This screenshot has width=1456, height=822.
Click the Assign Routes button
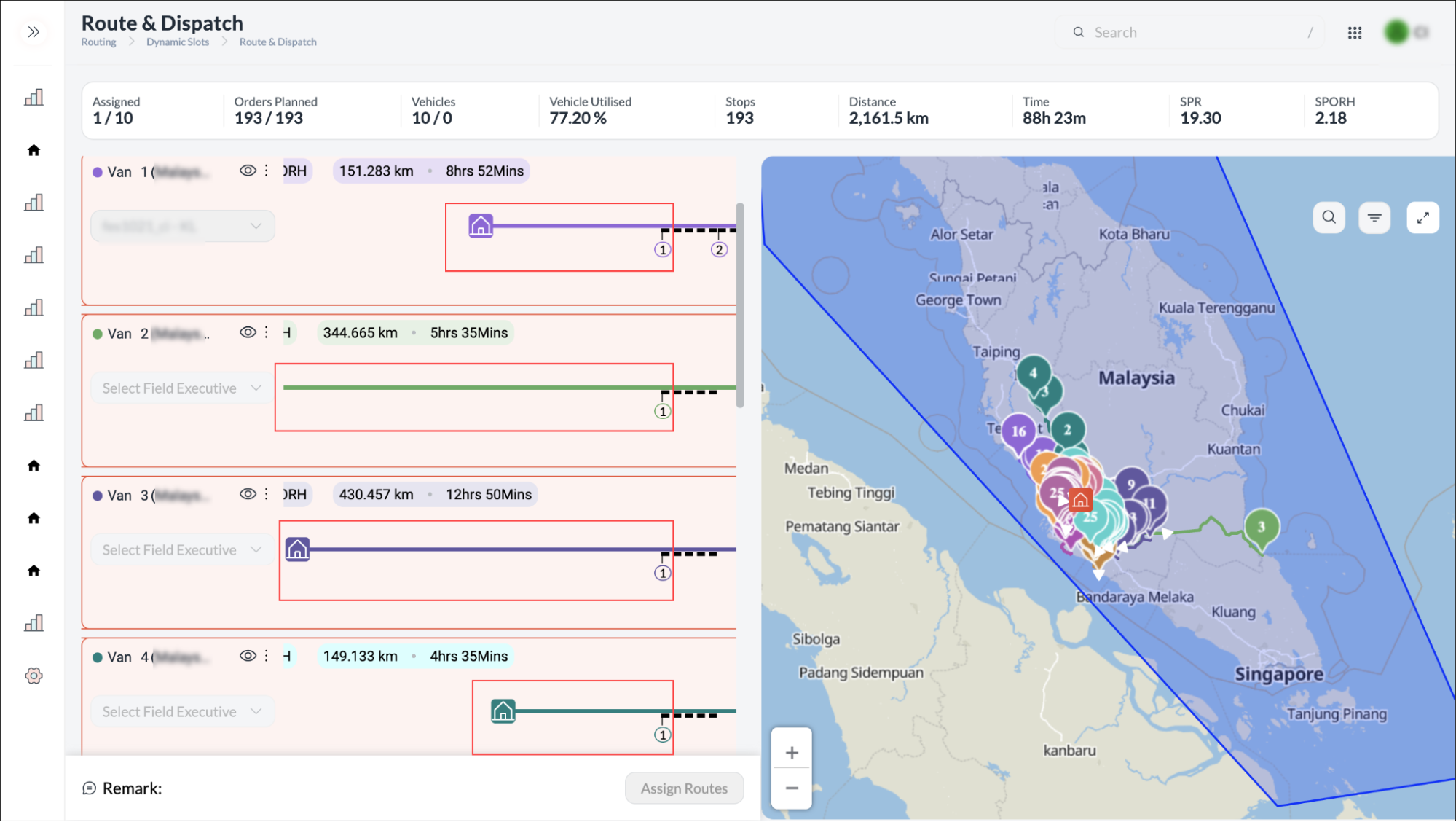tap(684, 788)
